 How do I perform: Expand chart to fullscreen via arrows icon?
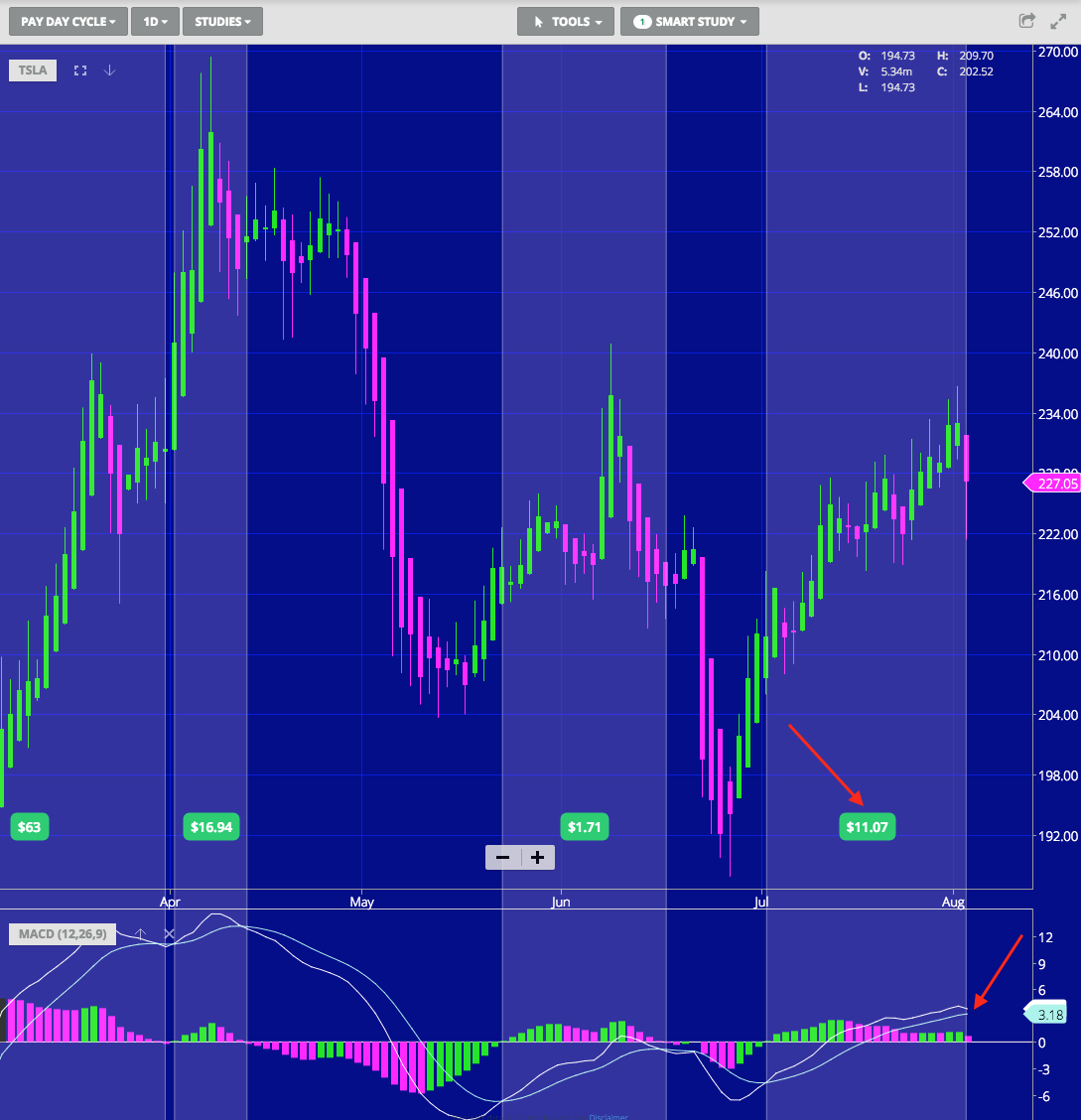[x=1058, y=22]
